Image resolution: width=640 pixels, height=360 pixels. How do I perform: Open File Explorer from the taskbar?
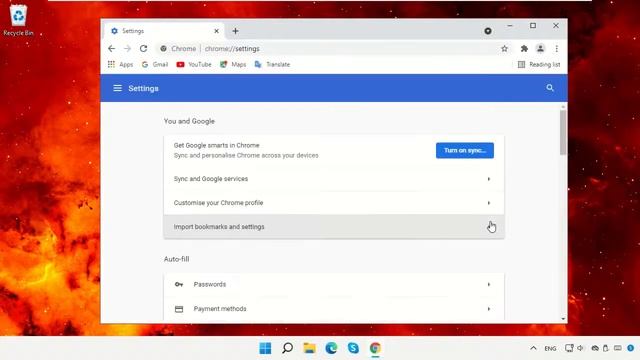tap(309, 348)
